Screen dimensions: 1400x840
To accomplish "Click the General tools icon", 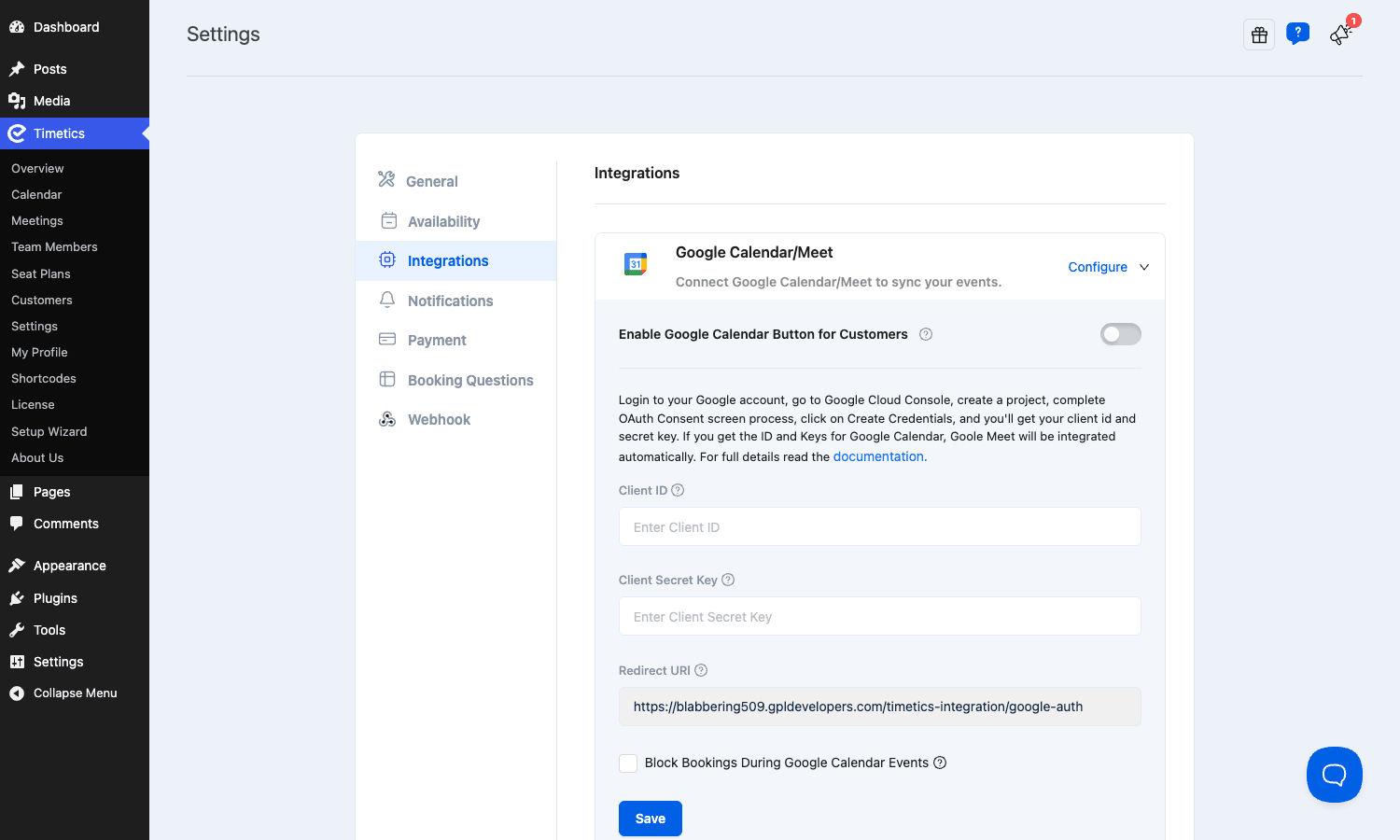I will pyautogui.click(x=386, y=179).
